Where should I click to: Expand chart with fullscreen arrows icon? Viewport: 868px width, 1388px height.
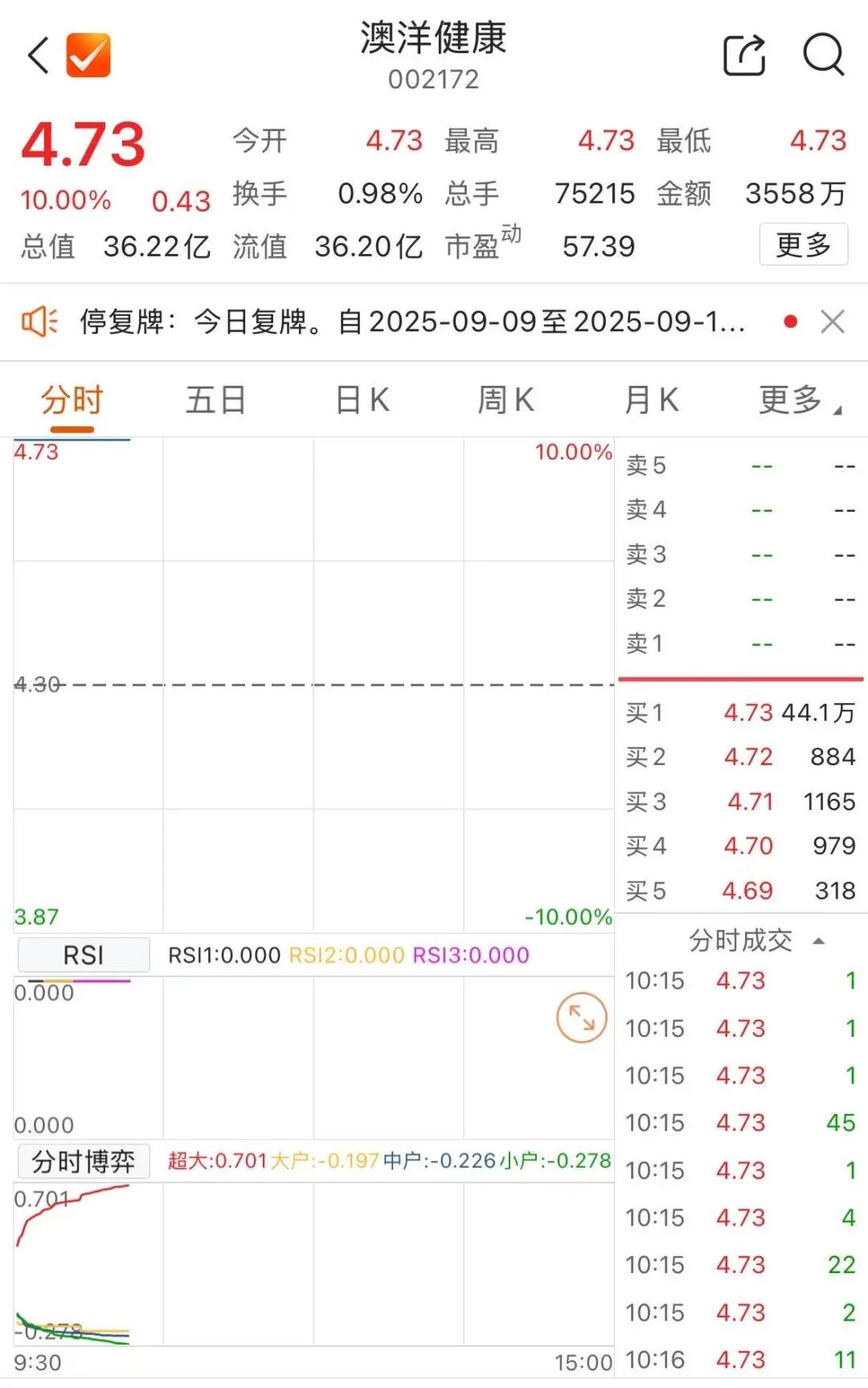tap(581, 1018)
